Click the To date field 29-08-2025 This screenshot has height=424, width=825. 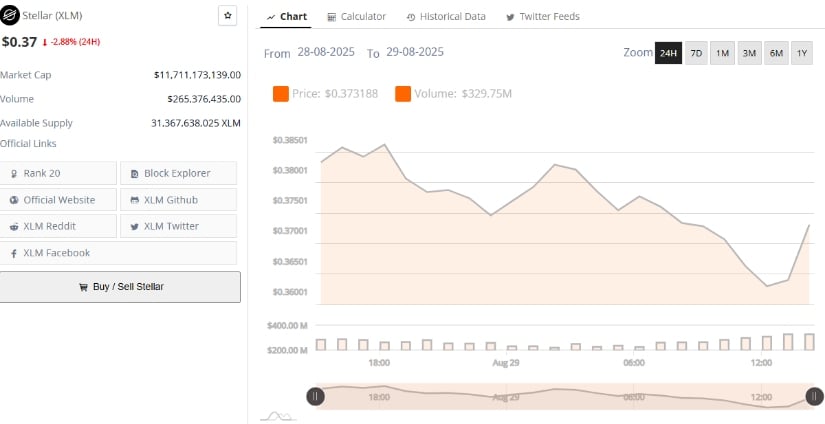415,52
